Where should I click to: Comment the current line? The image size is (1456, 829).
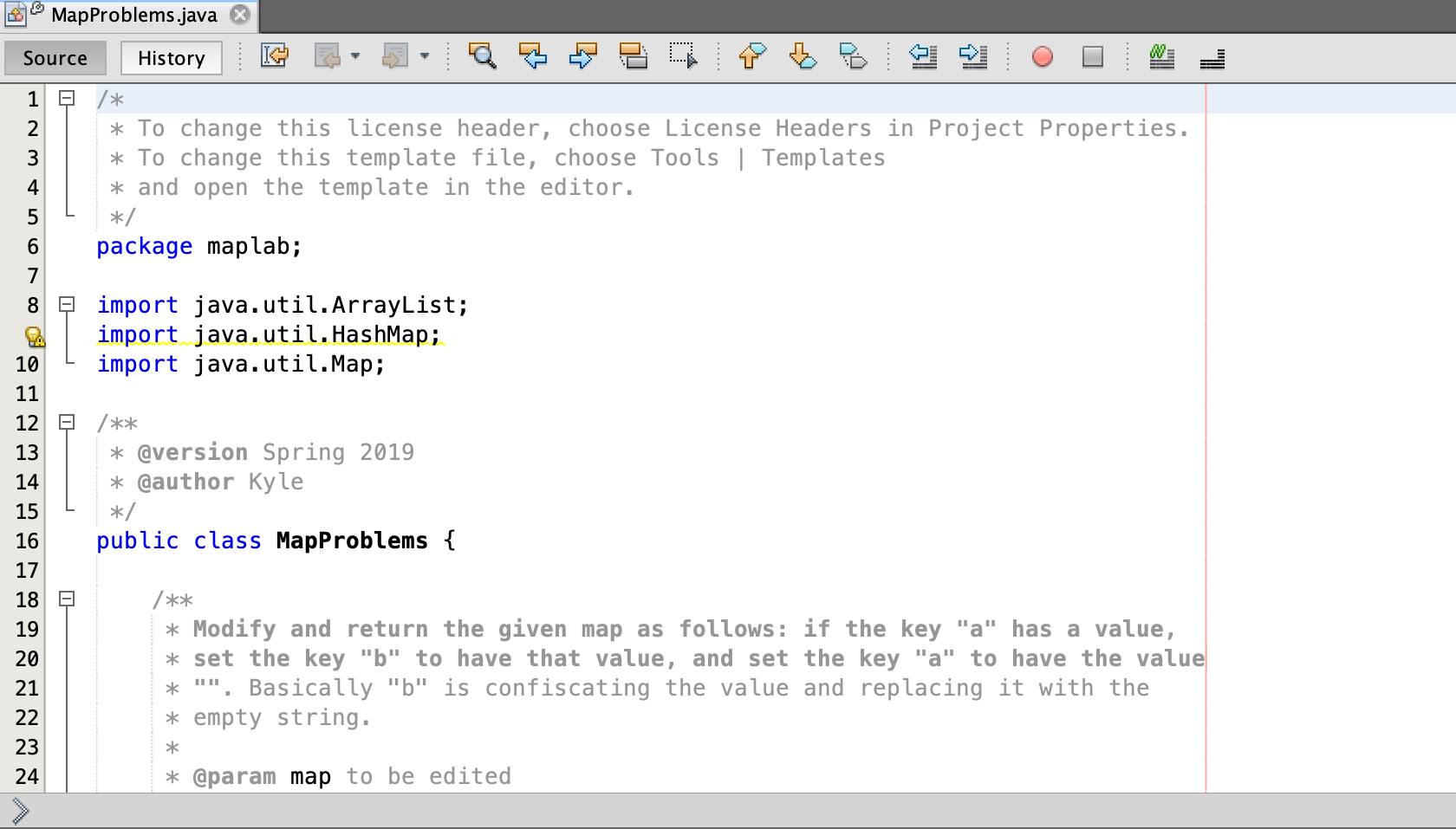pos(1161,57)
